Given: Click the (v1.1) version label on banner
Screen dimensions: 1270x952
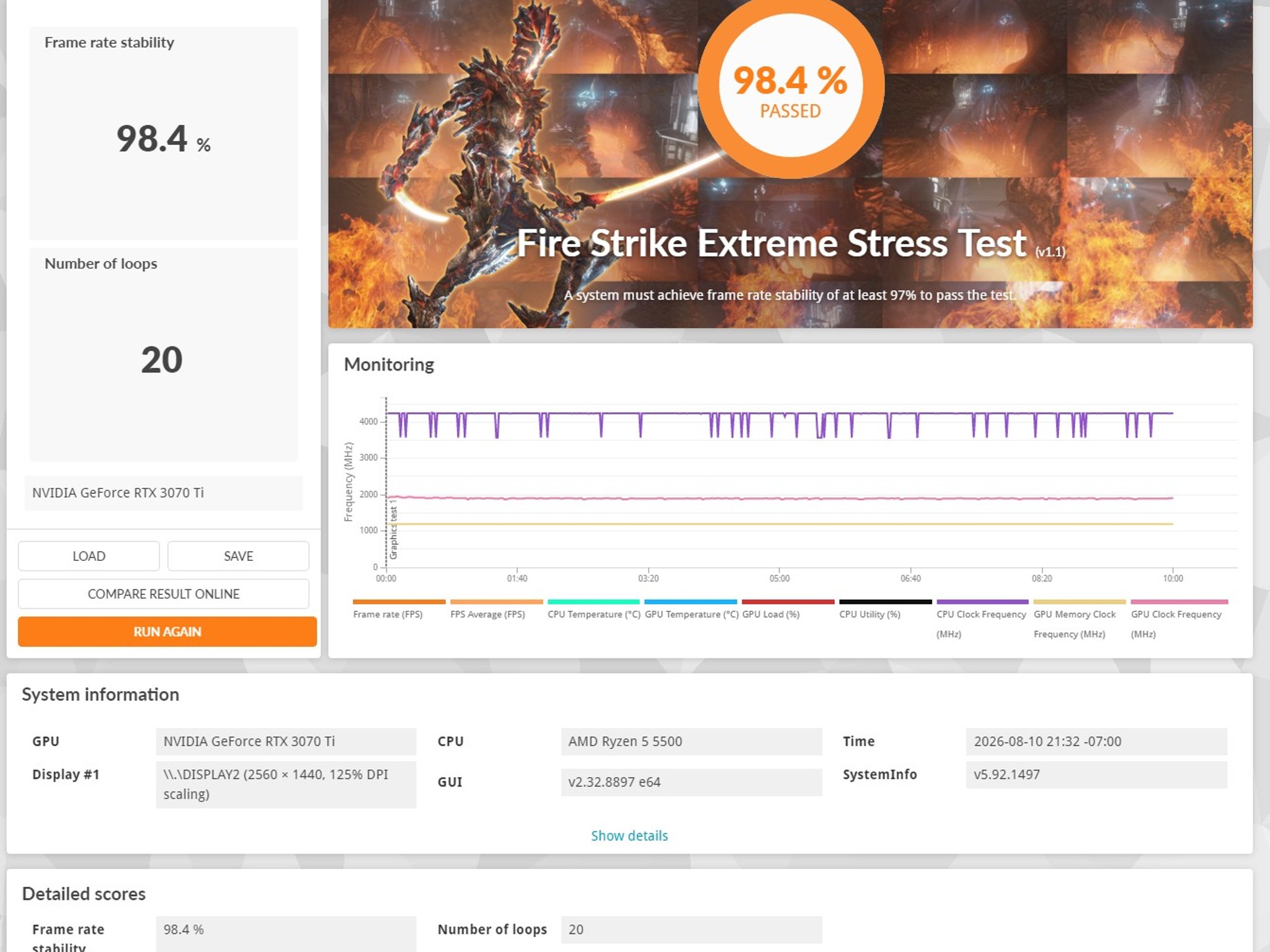Looking at the screenshot, I should tap(1050, 252).
